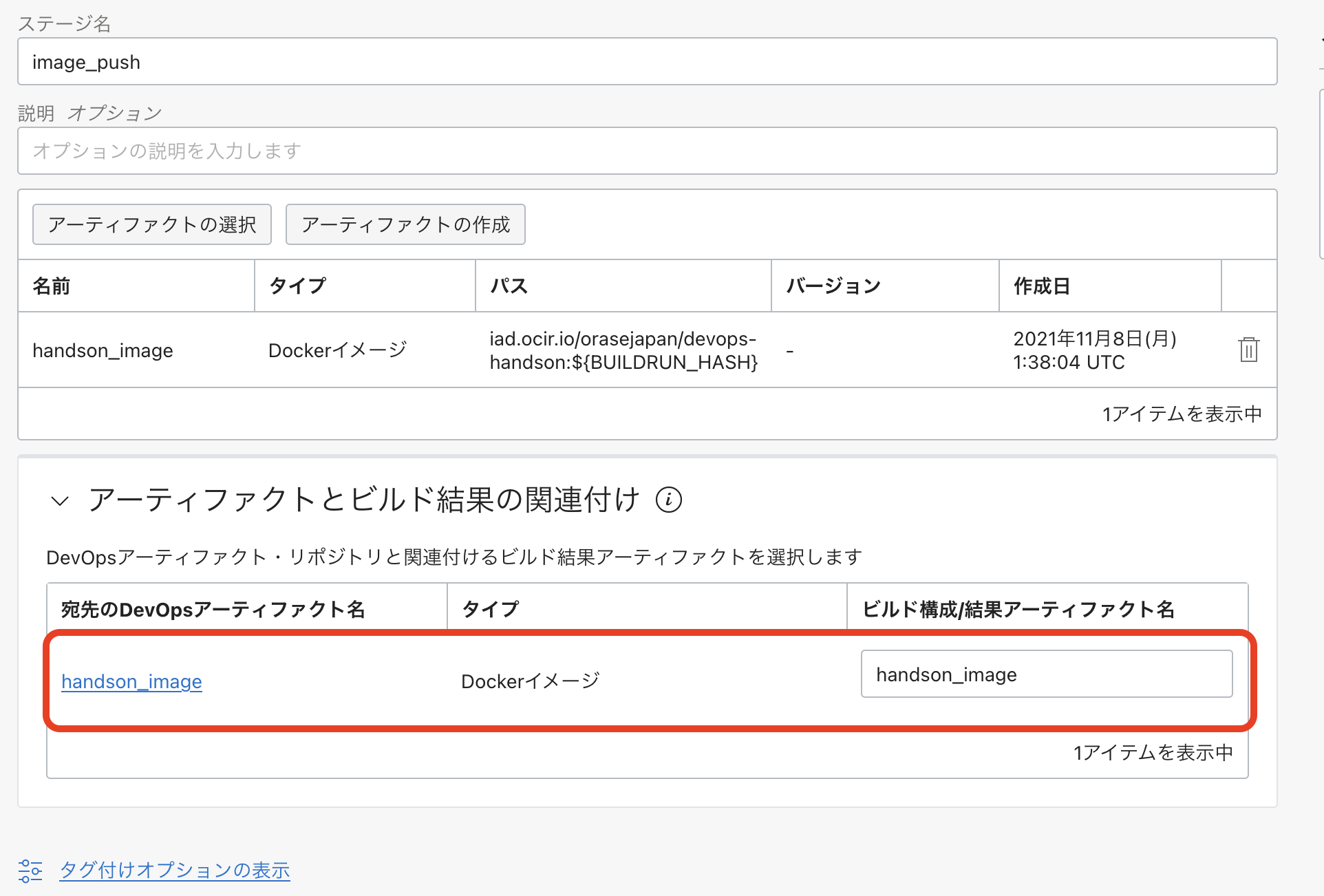The image size is (1324, 896).
Task: Open the タグ付けオプションの表示 link
Action: click(175, 871)
